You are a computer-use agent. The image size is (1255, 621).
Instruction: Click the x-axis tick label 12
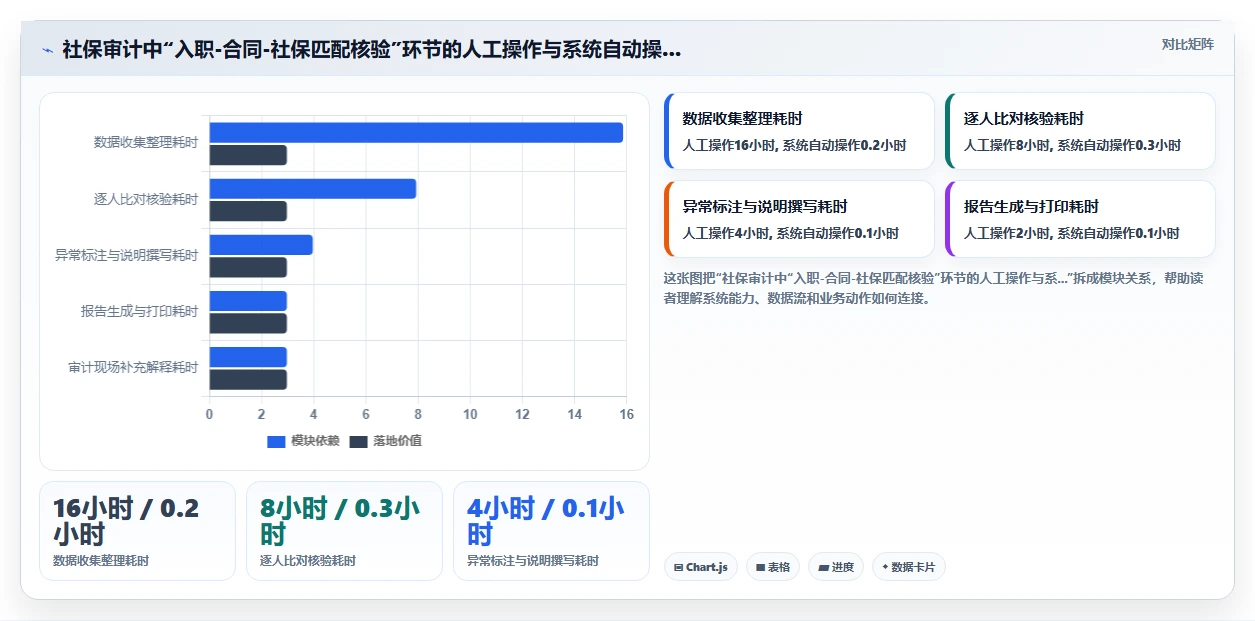pos(522,414)
